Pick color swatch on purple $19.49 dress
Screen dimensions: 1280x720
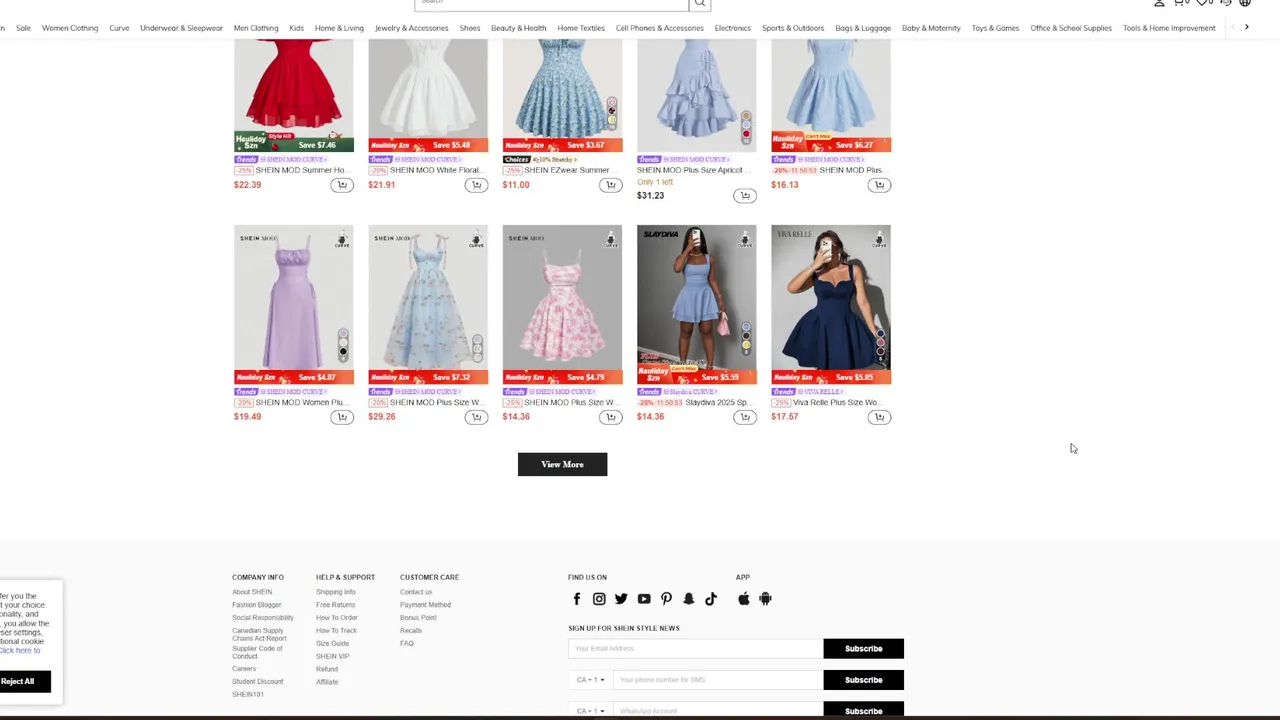pyautogui.click(x=343, y=343)
